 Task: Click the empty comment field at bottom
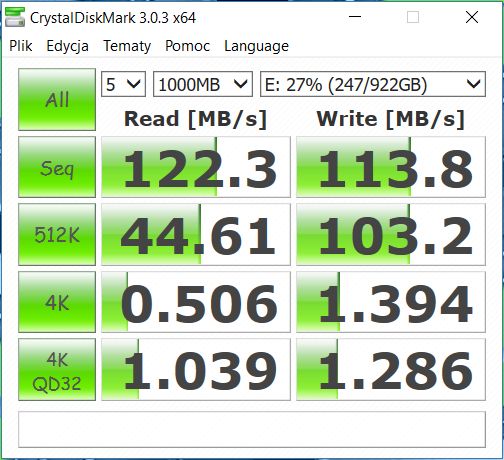(x=252, y=430)
